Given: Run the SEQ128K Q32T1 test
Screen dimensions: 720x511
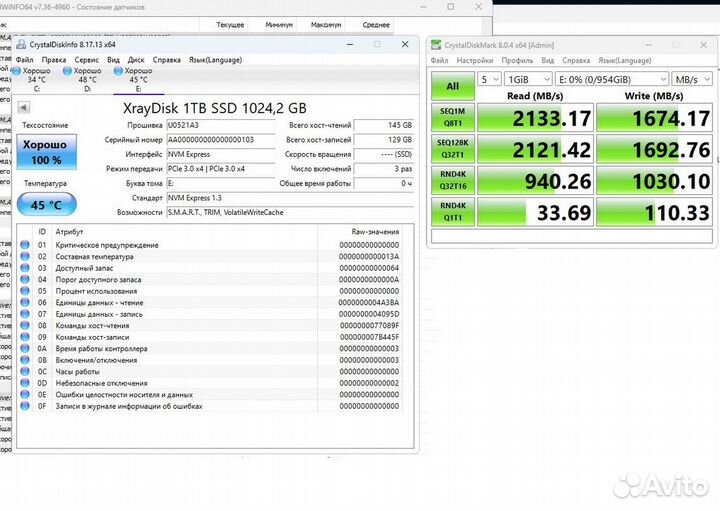Looking at the screenshot, I should click(x=453, y=149).
